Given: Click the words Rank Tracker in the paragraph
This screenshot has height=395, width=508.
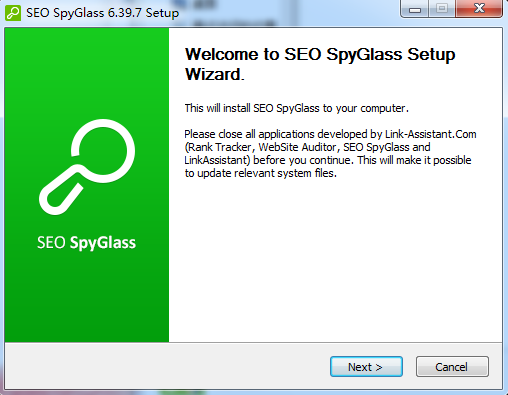Looking at the screenshot, I should (x=220, y=147).
